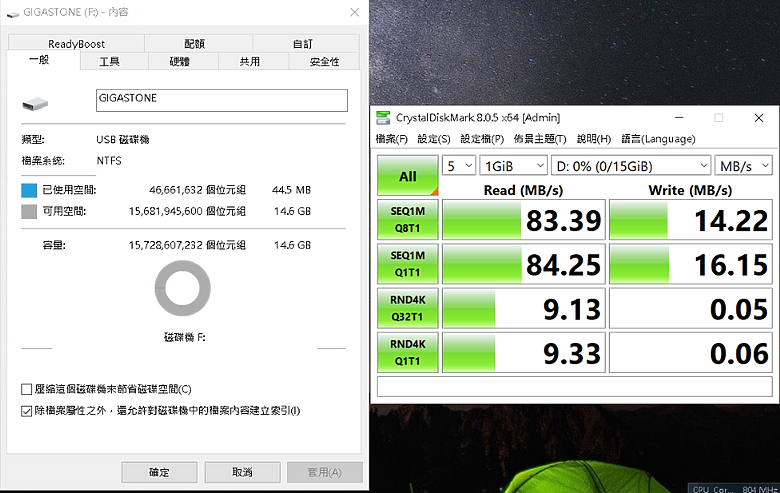Click the 84.25 SEQ1M Q1T1 read result
This screenshot has width=780, height=493.
click(524, 264)
